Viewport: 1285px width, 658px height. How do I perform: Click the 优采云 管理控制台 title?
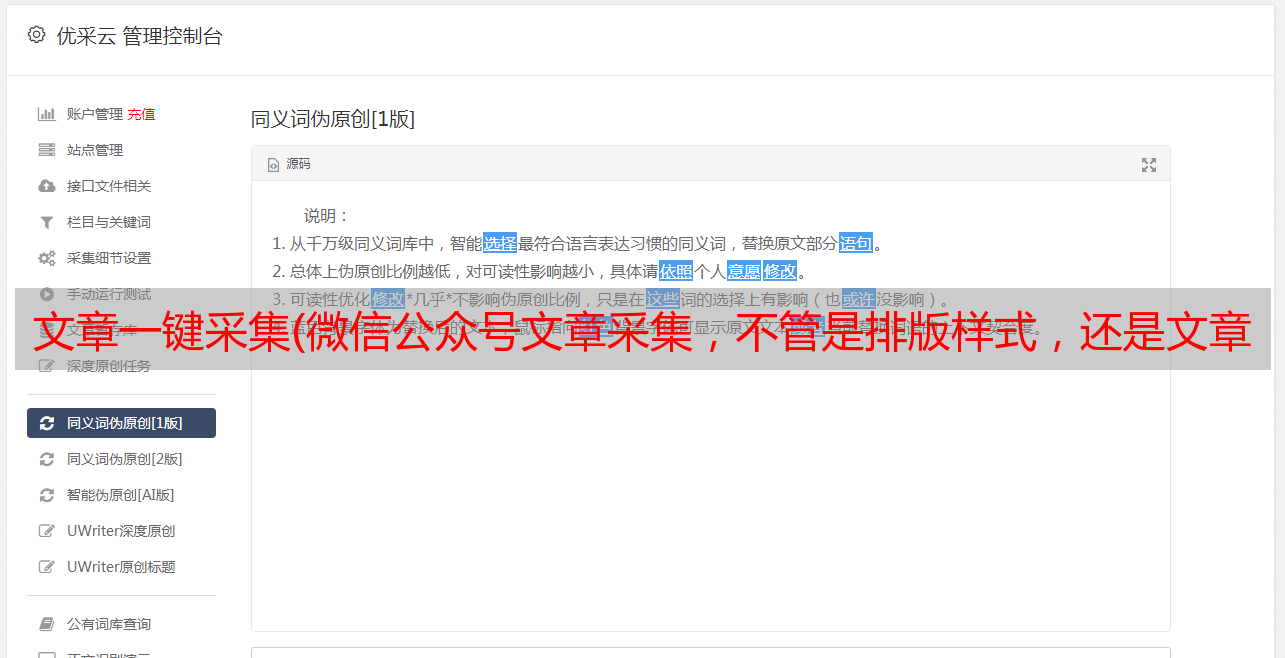[139, 36]
